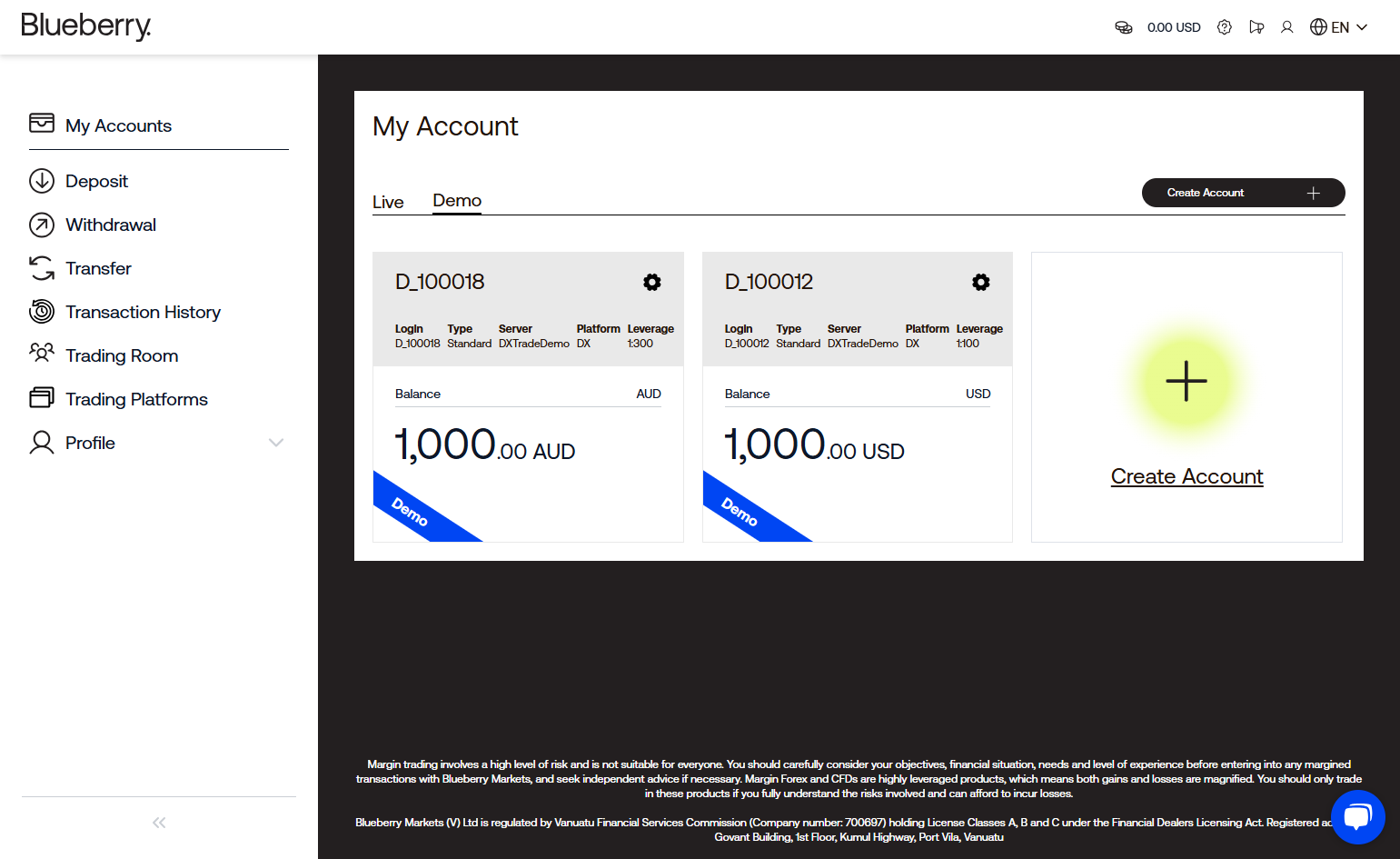The height and width of the screenshot is (859, 1400).
Task: Click the Blueberry logo
Action: pyautogui.click(x=85, y=26)
